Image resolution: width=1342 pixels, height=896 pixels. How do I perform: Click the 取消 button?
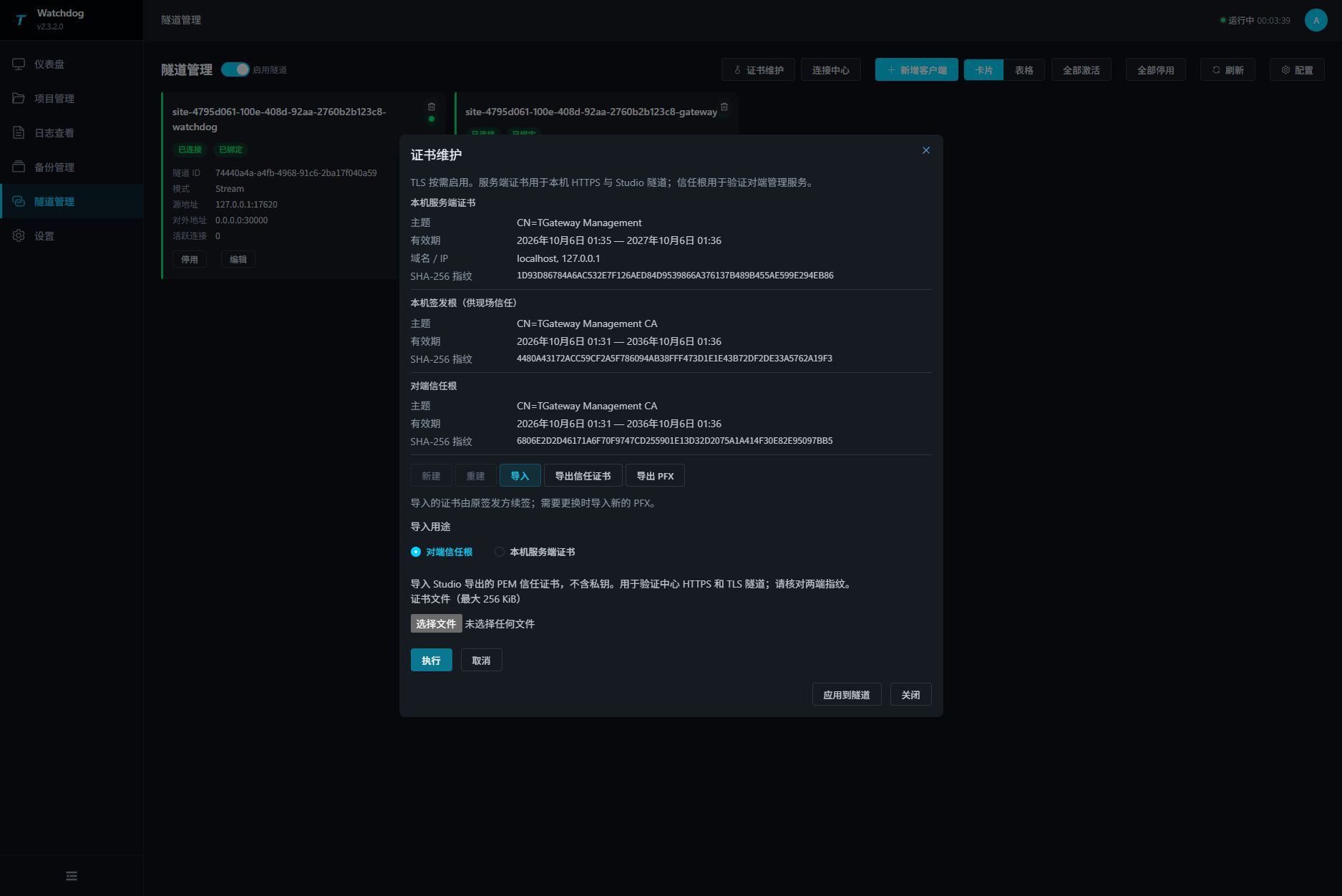point(482,661)
